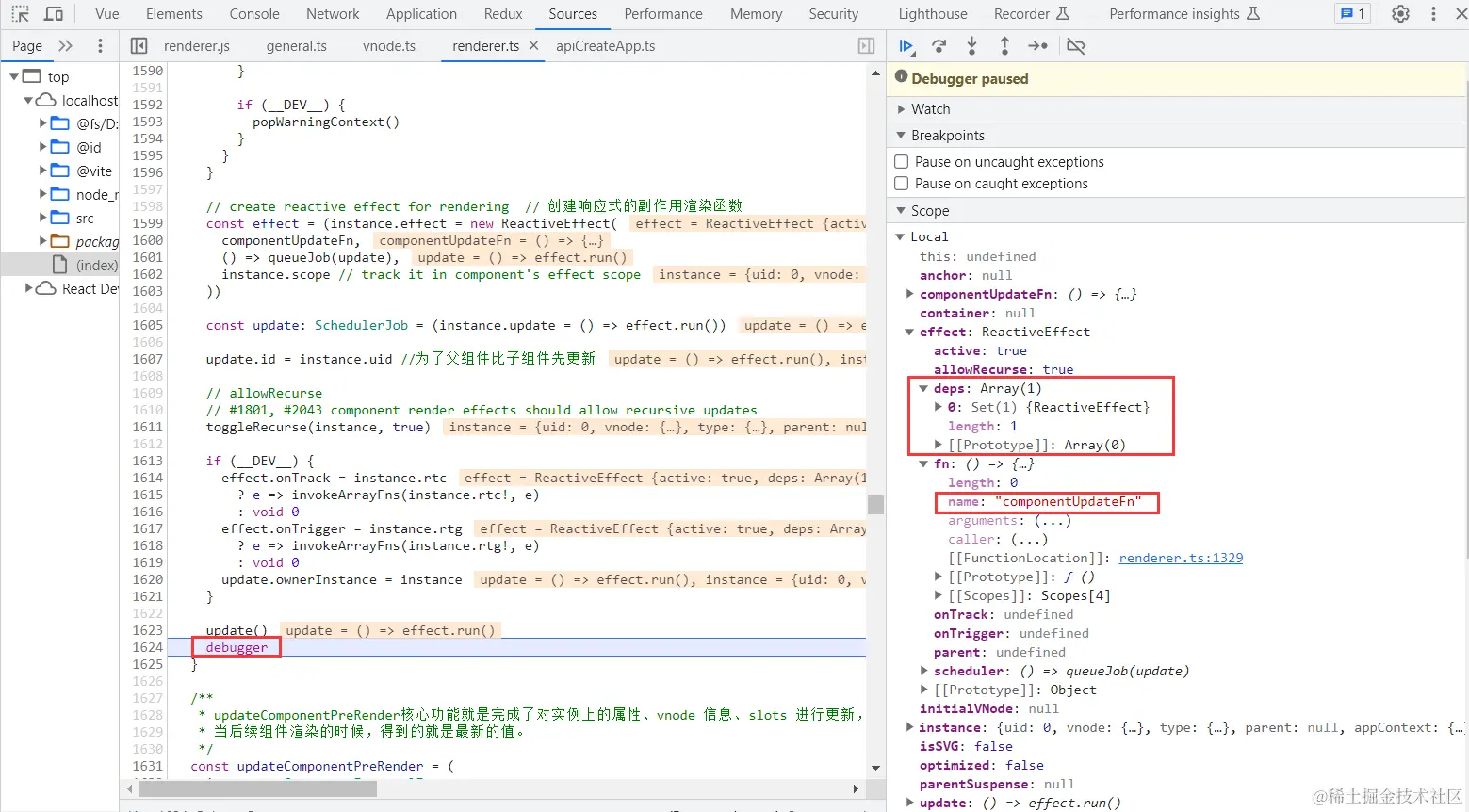Open the Performance tab
1469x812 pixels.
(x=663, y=14)
